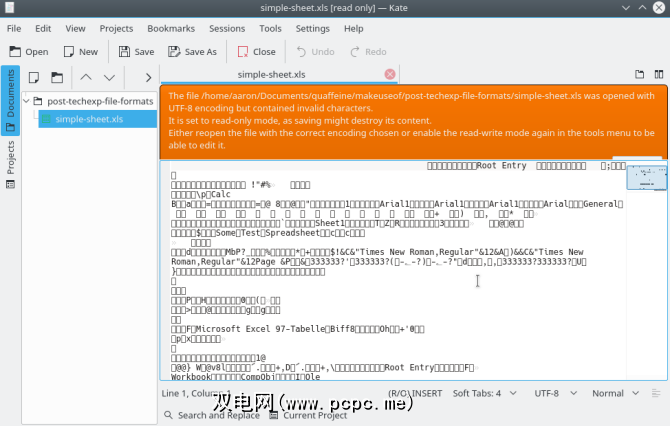The height and width of the screenshot is (426, 670).
Task: Expand sidebar toolbar overflow chevron
Action: pos(148,77)
